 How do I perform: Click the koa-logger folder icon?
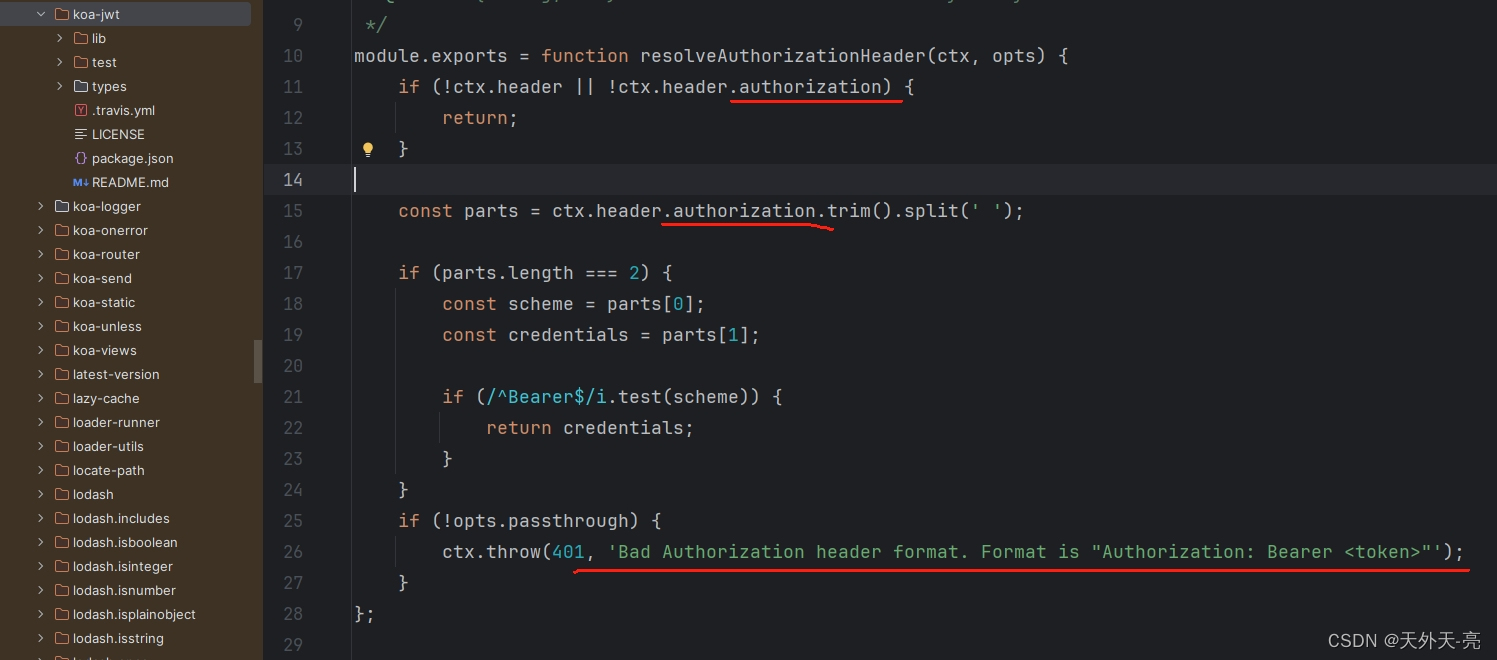[x=62, y=206]
